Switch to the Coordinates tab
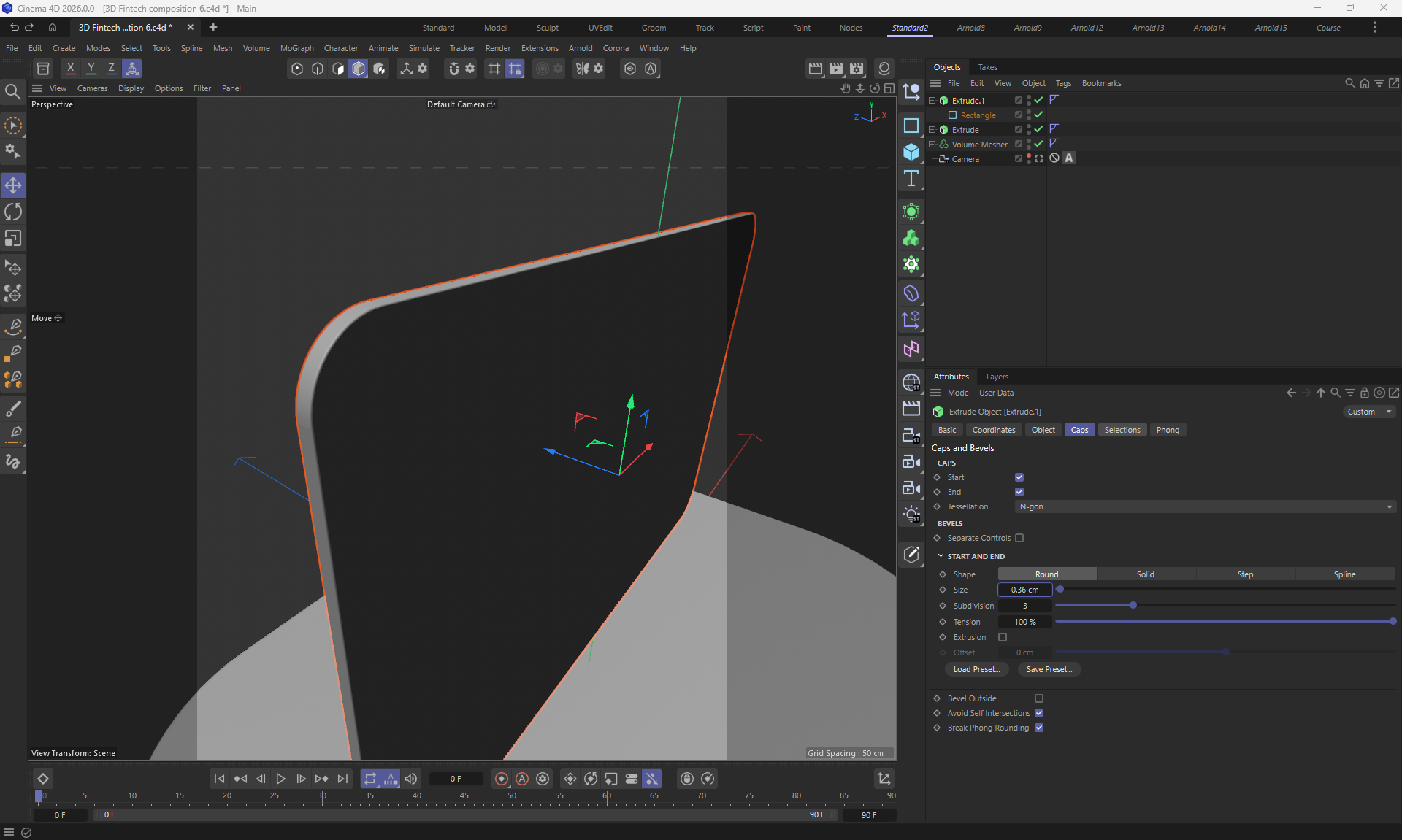Screen dimensions: 1402x840 pyautogui.click(x=993, y=430)
